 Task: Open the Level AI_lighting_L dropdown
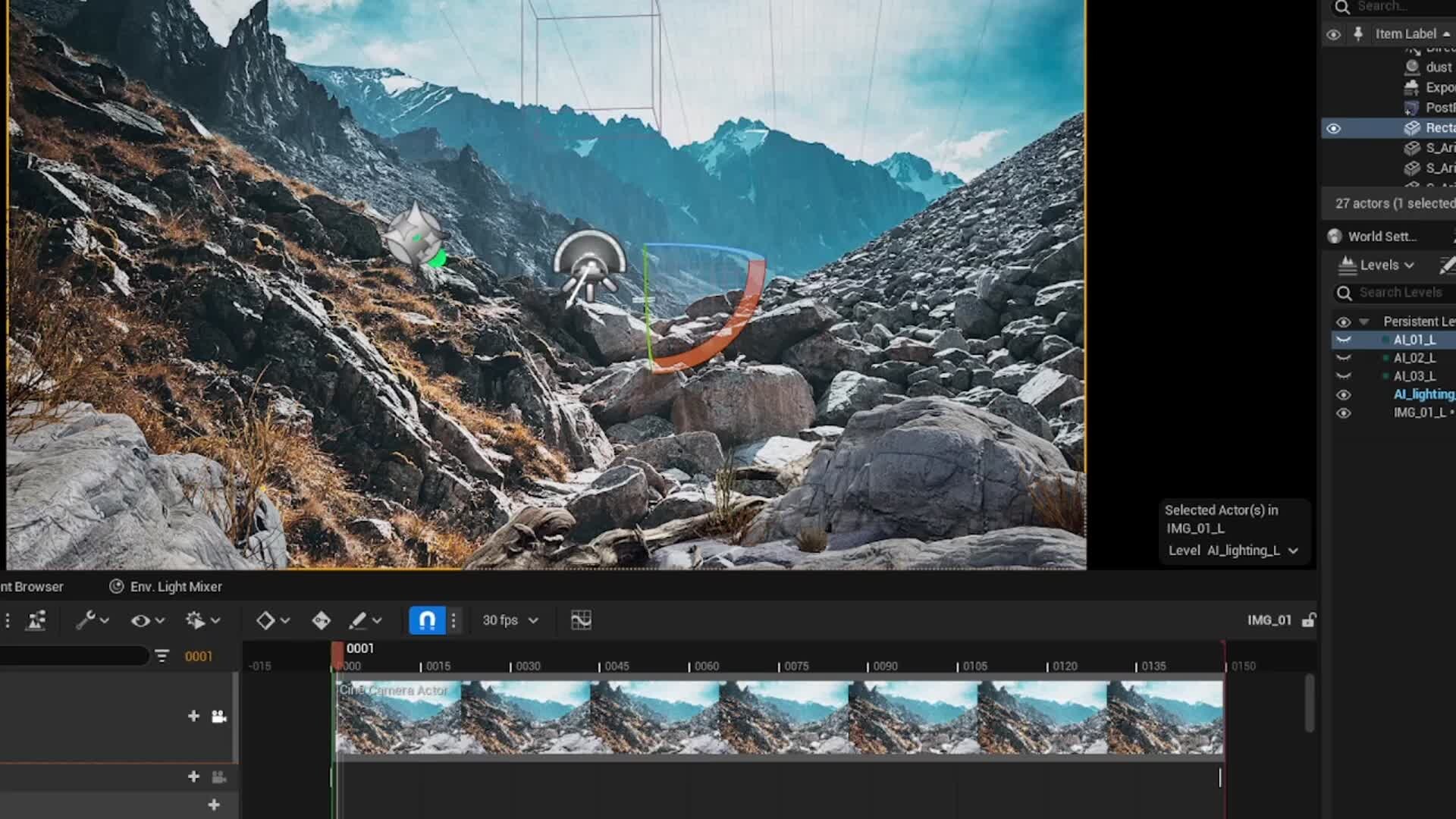(1233, 551)
